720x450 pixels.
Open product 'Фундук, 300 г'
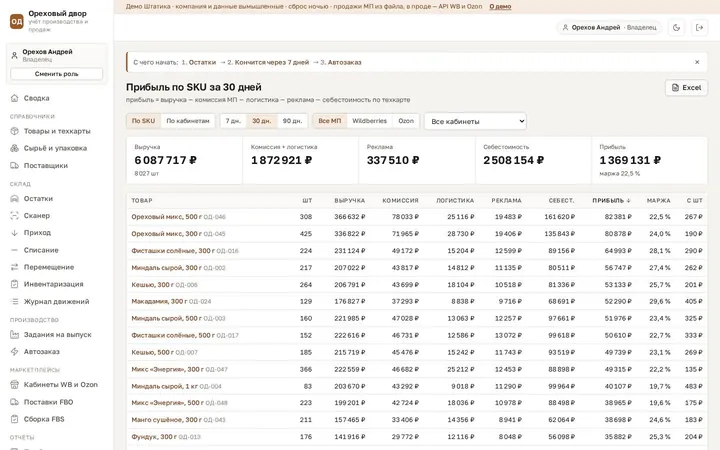coord(153,437)
